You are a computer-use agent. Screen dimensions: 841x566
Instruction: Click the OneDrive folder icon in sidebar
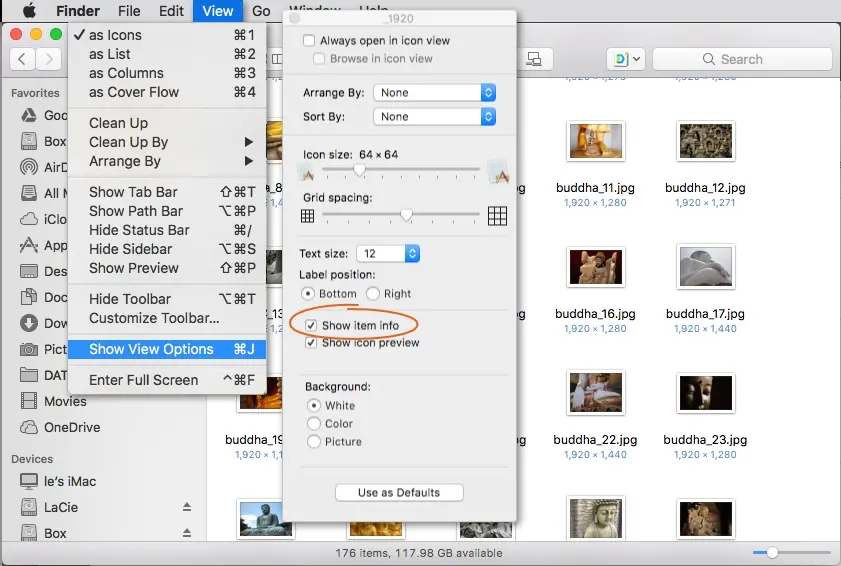click(x=28, y=427)
